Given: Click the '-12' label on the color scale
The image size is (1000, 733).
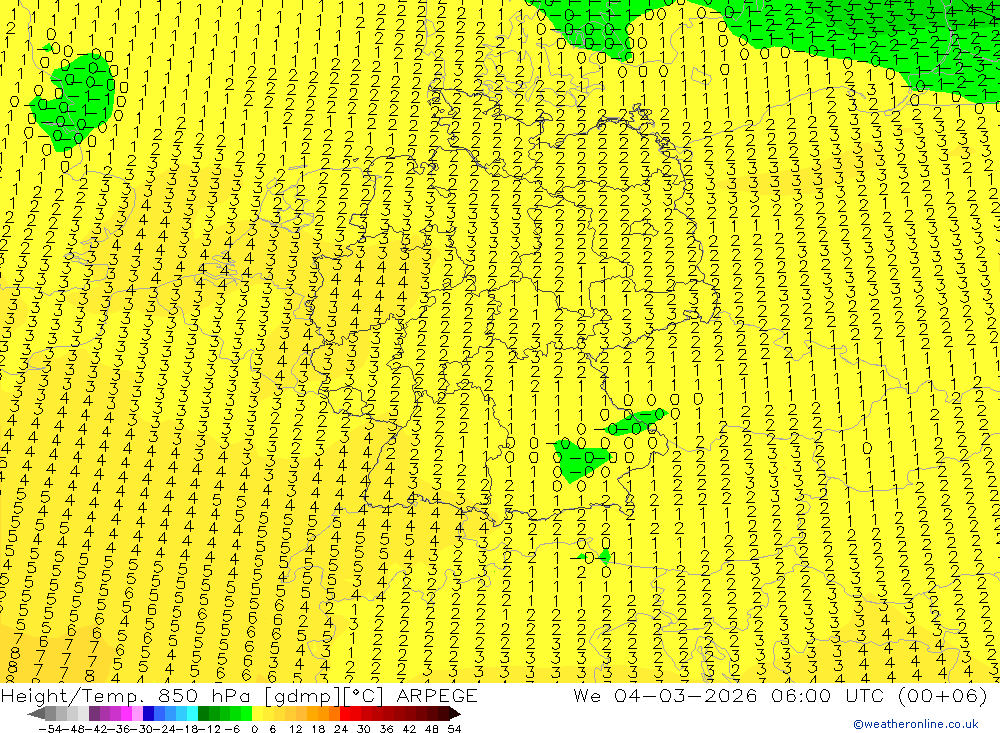Looking at the screenshot, I should (x=209, y=729).
